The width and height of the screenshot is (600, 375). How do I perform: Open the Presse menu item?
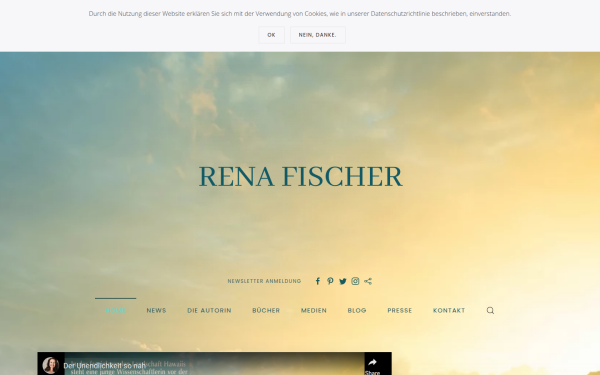point(400,310)
